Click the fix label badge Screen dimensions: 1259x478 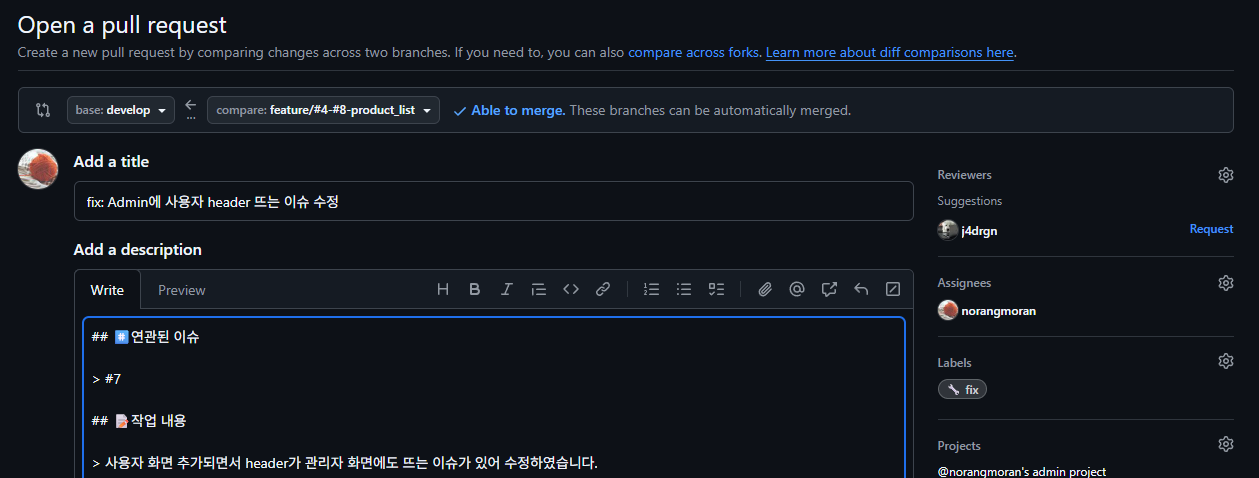tap(962, 390)
